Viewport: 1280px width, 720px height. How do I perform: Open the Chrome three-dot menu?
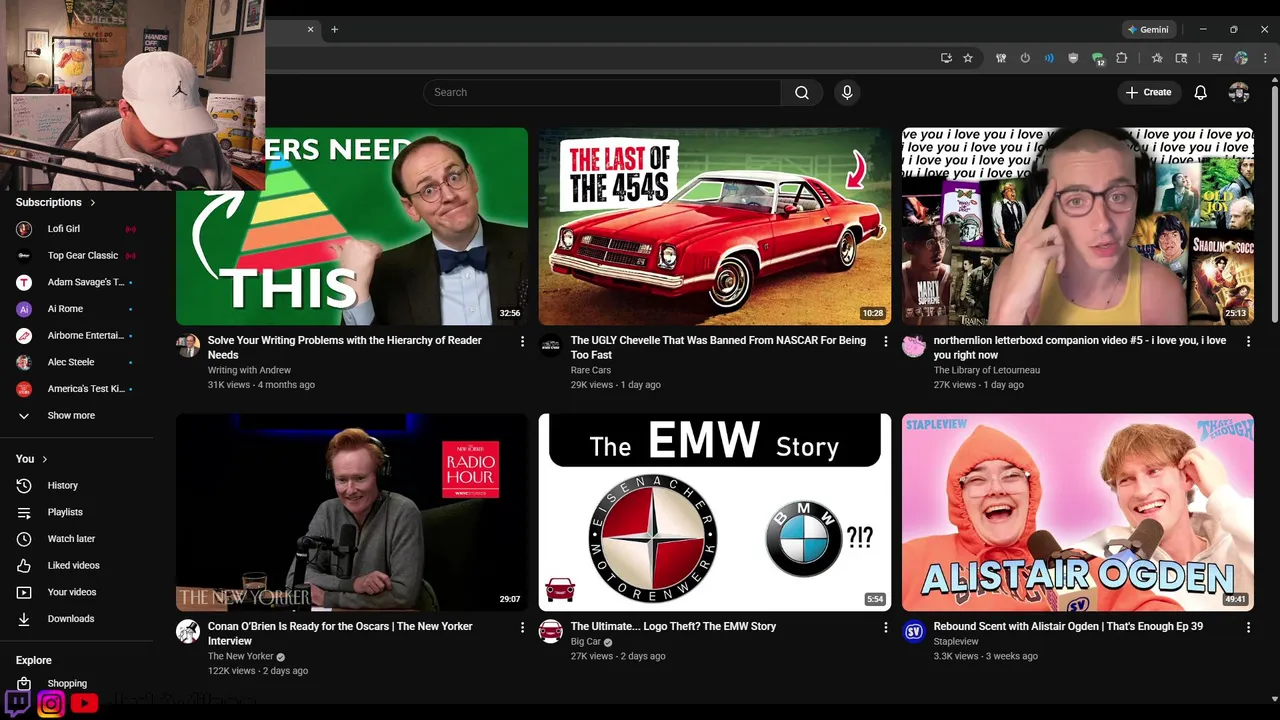(x=1265, y=58)
